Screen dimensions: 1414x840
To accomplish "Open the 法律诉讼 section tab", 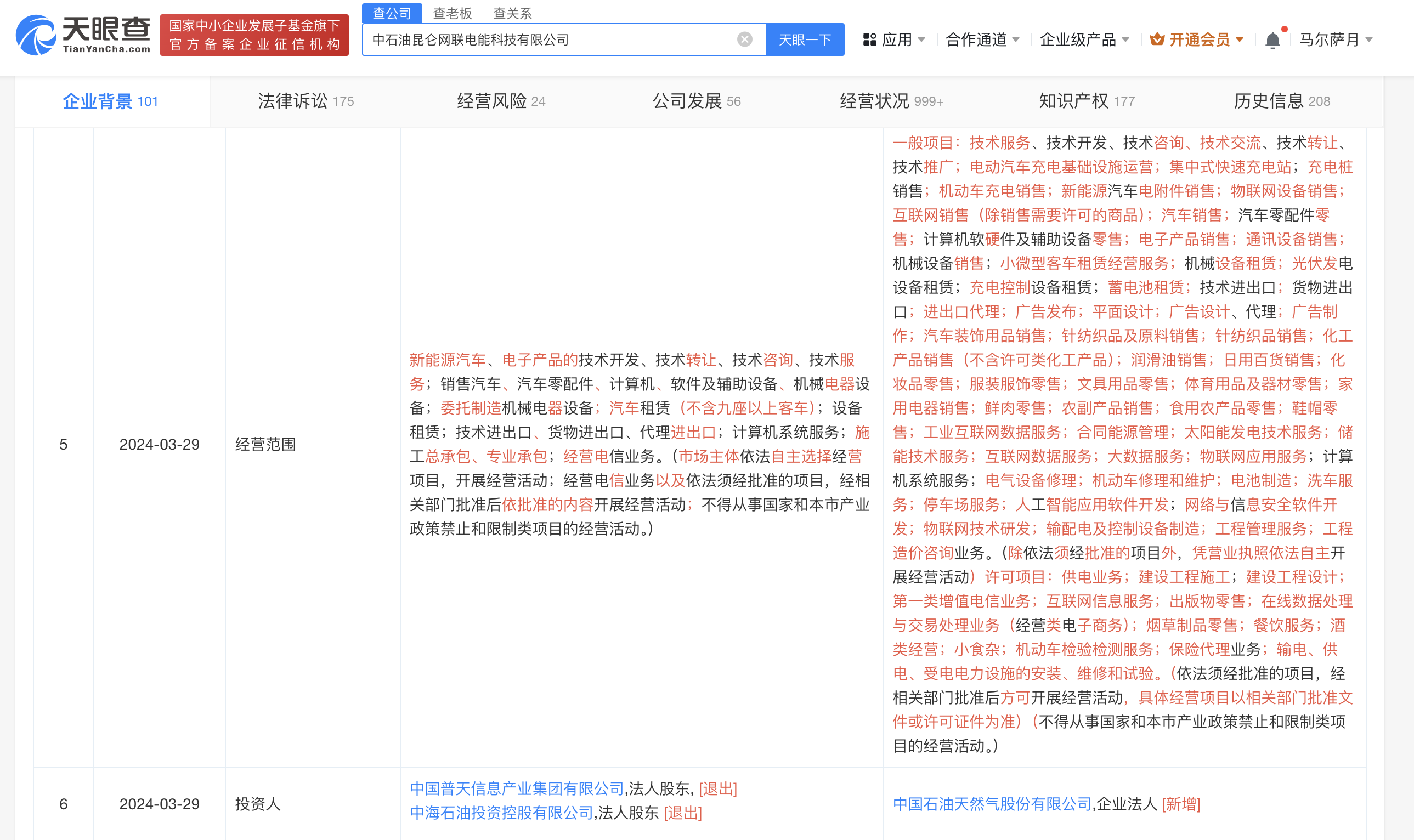I will click(306, 101).
